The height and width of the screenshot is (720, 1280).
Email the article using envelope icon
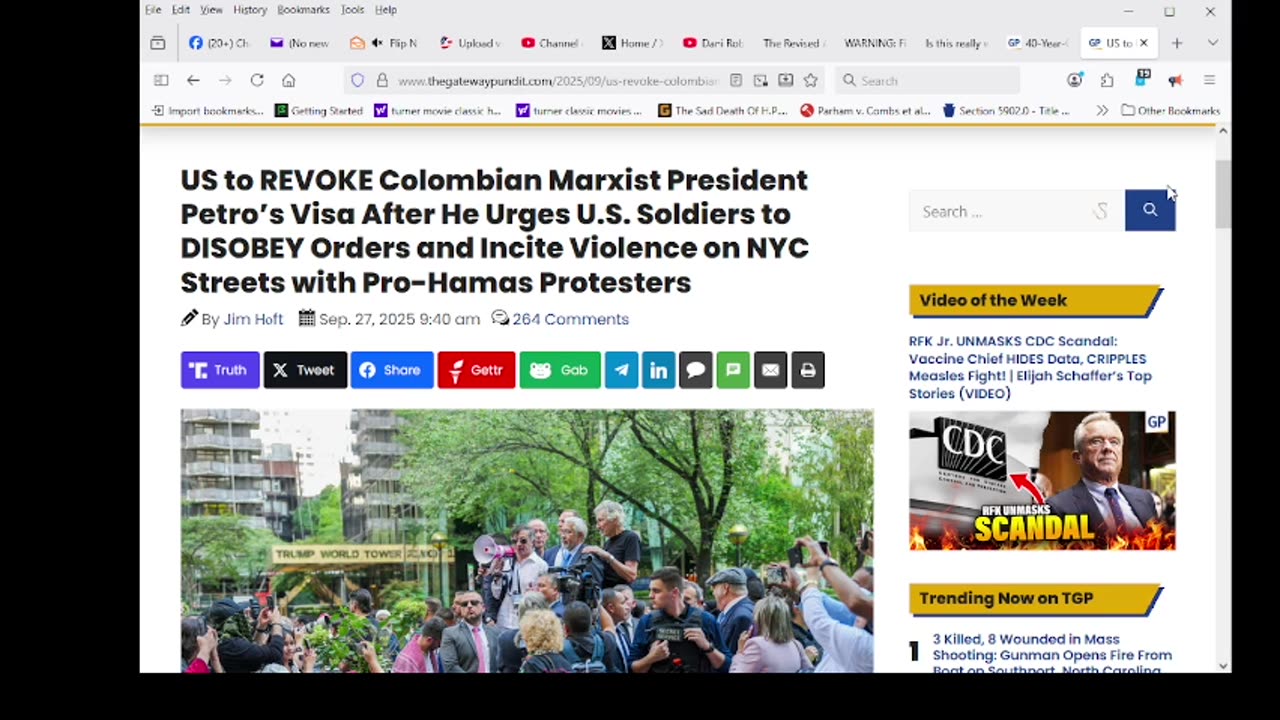770,370
